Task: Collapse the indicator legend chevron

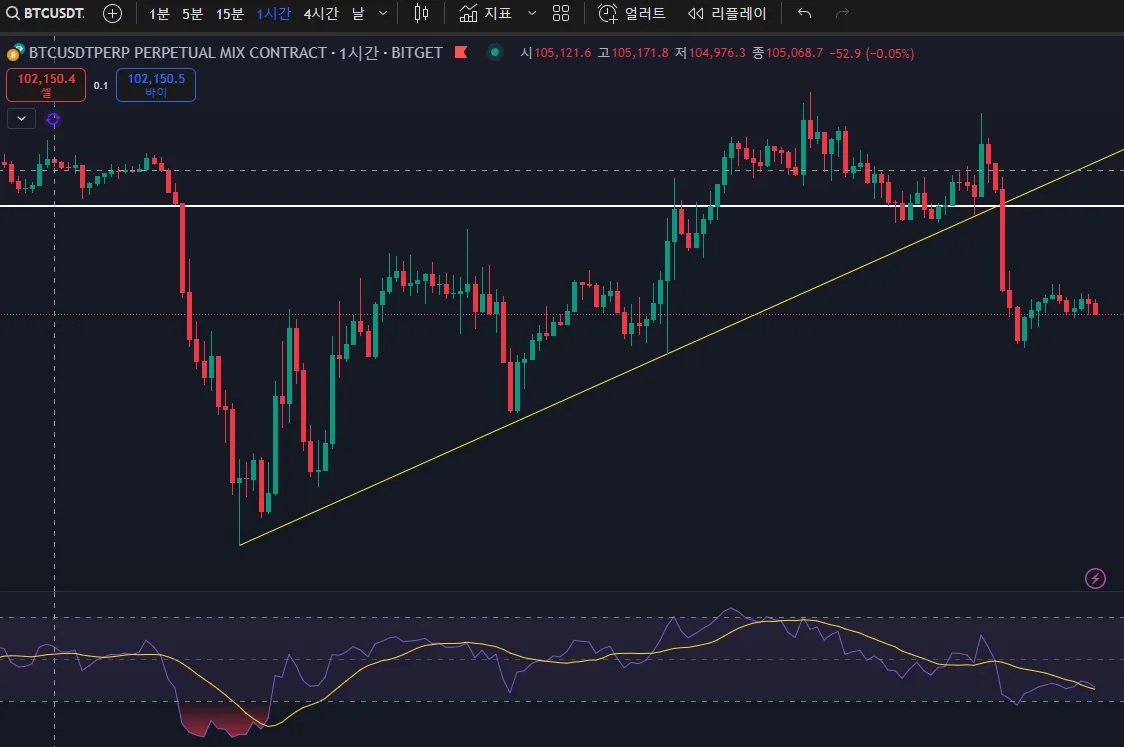Action: pyautogui.click(x=22, y=118)
